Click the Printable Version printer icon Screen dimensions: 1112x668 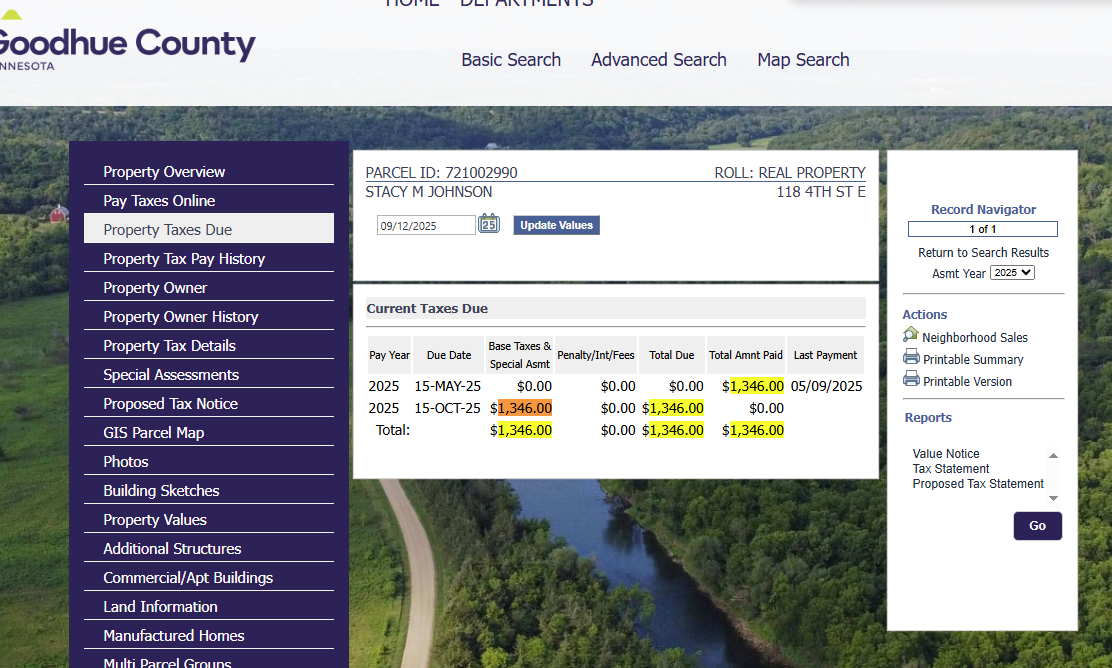click(x=910, y=379)
